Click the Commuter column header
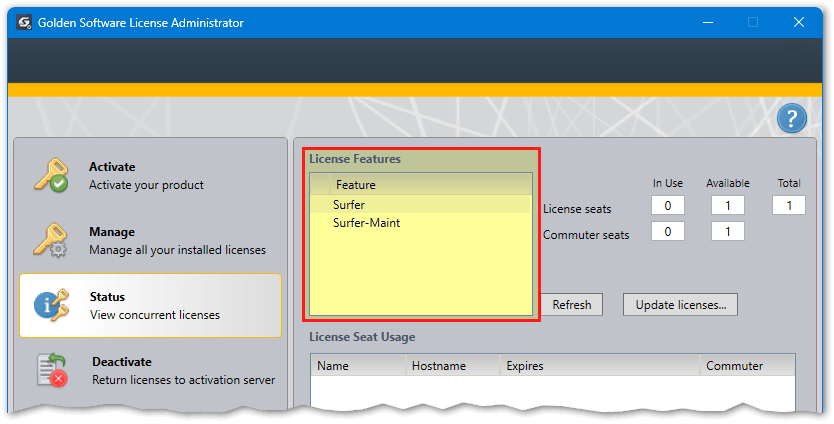The height and width of the screenshot is (424, 834). point(747,366)
